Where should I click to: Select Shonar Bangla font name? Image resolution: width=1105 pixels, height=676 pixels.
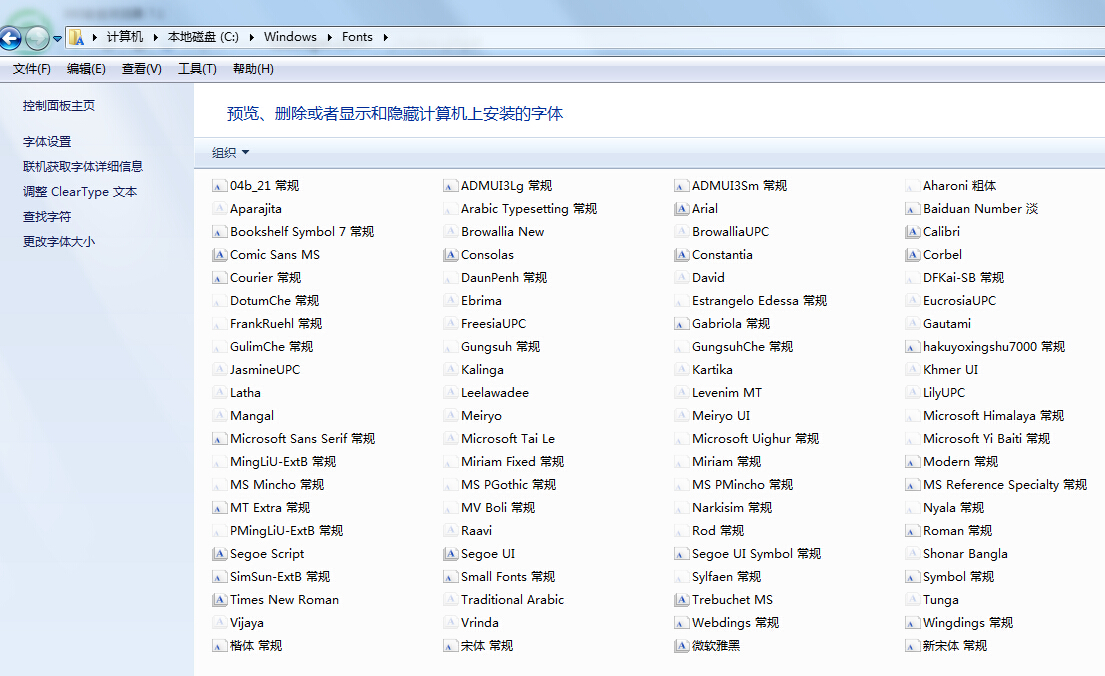(965, 553)
